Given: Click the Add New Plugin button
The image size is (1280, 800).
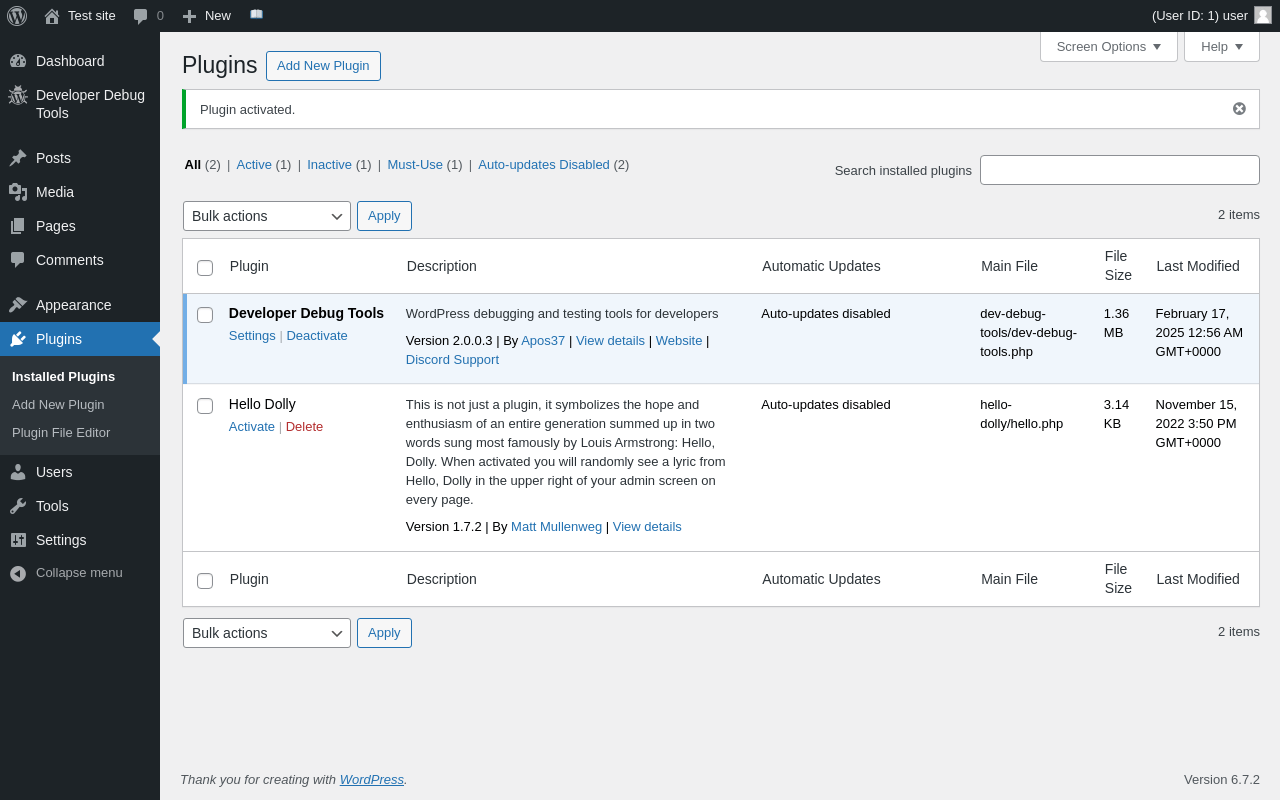Looking at the screenshot, I should 323,66.
